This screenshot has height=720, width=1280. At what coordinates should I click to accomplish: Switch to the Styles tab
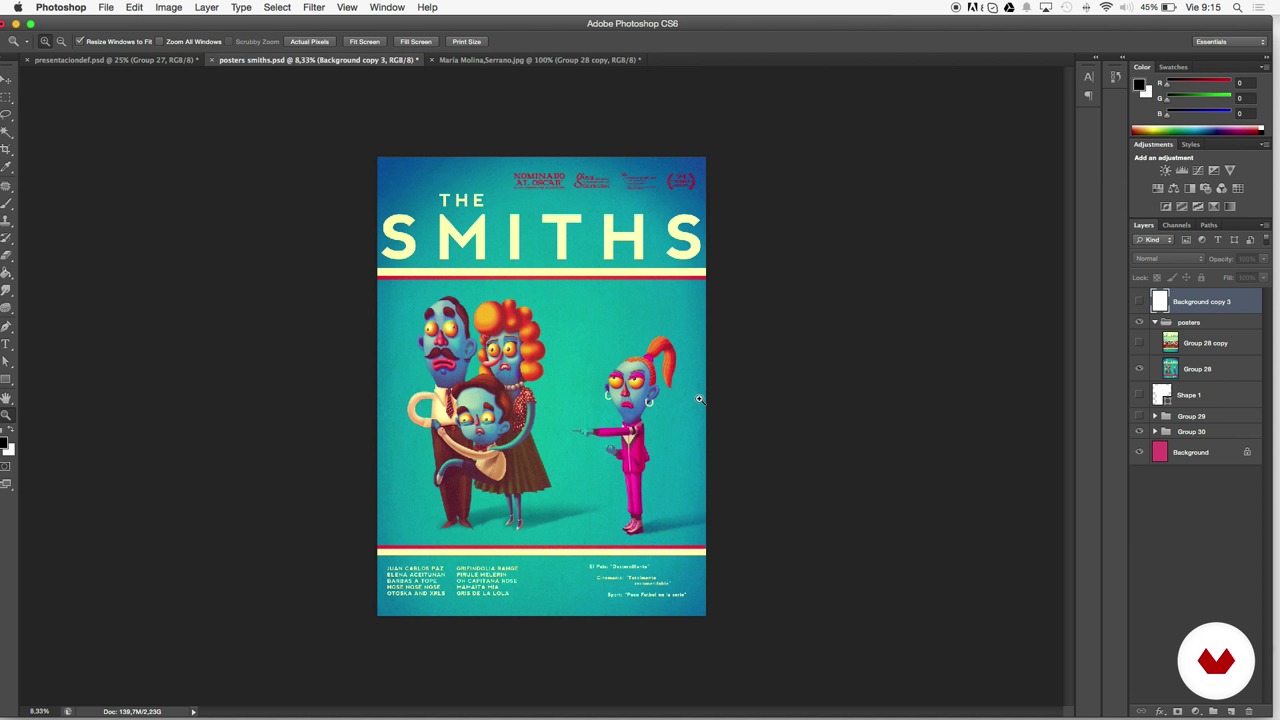point(1190,144)
